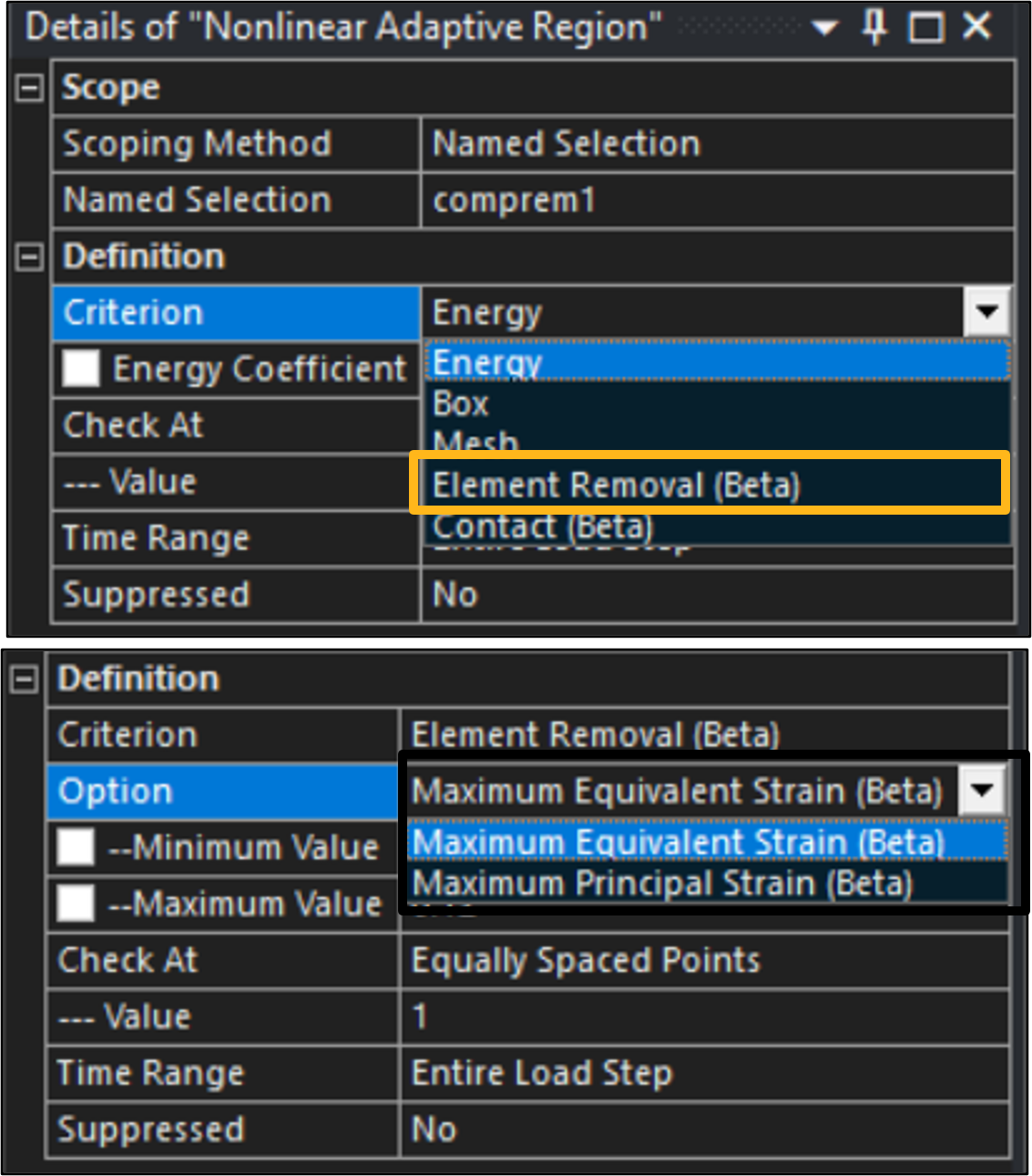Viewport: 1032px width, 1176px height.
Task: Pin the Details panel with the pin icon
Action: (x=874, y=27)
